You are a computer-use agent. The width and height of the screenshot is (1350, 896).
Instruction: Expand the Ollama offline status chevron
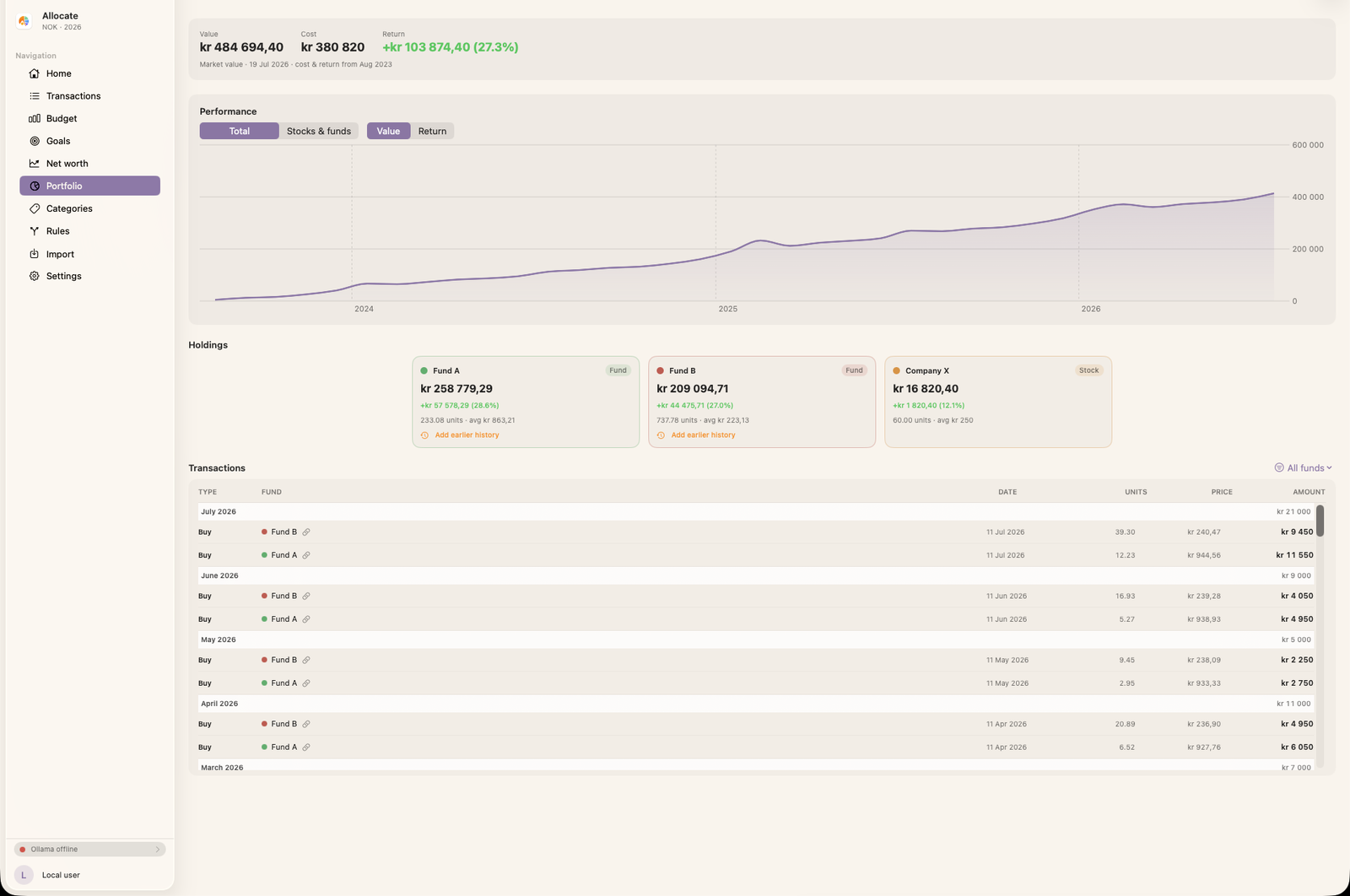point(157,850)
